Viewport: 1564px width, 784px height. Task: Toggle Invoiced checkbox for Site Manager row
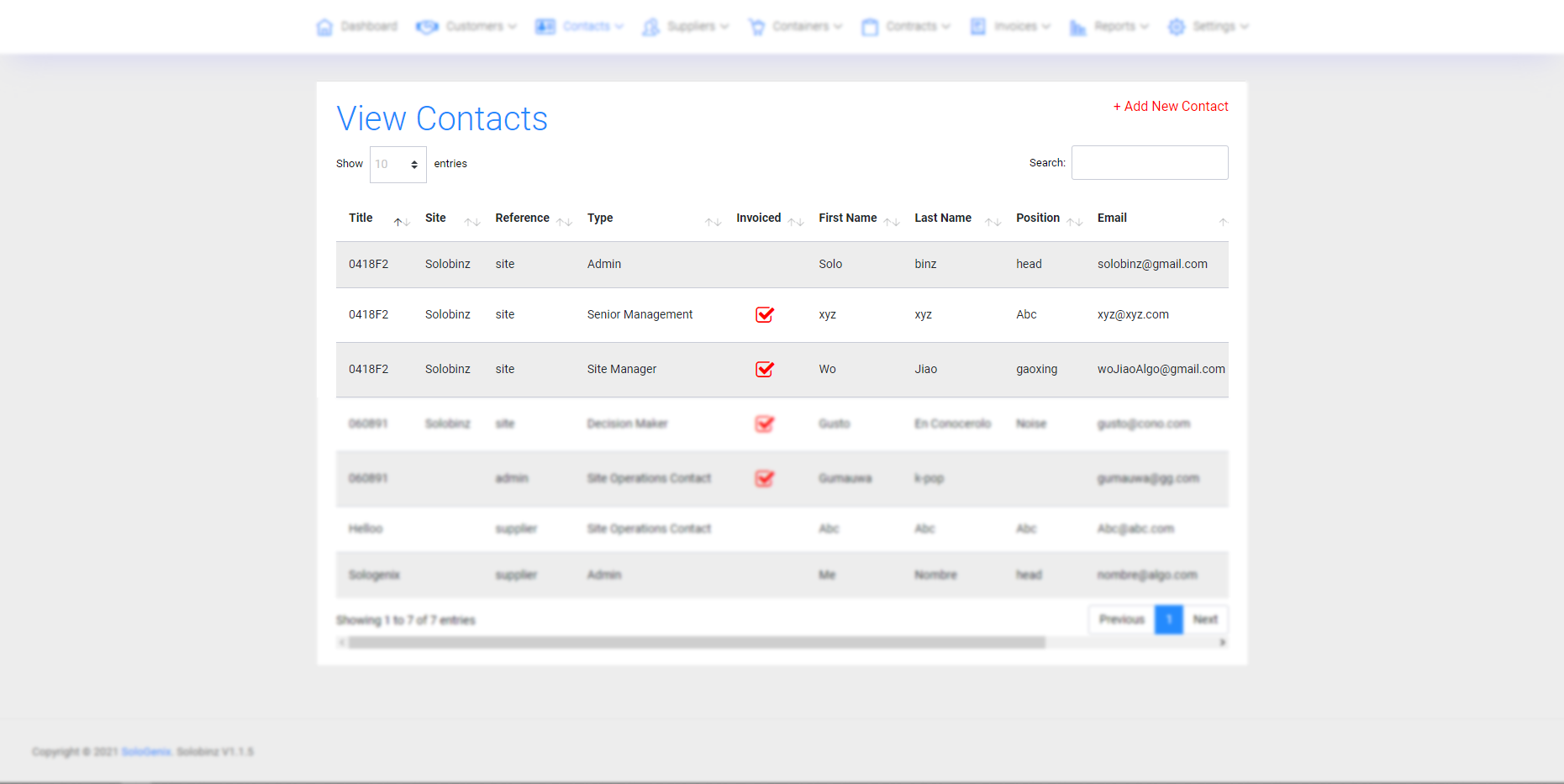[764, 370]
